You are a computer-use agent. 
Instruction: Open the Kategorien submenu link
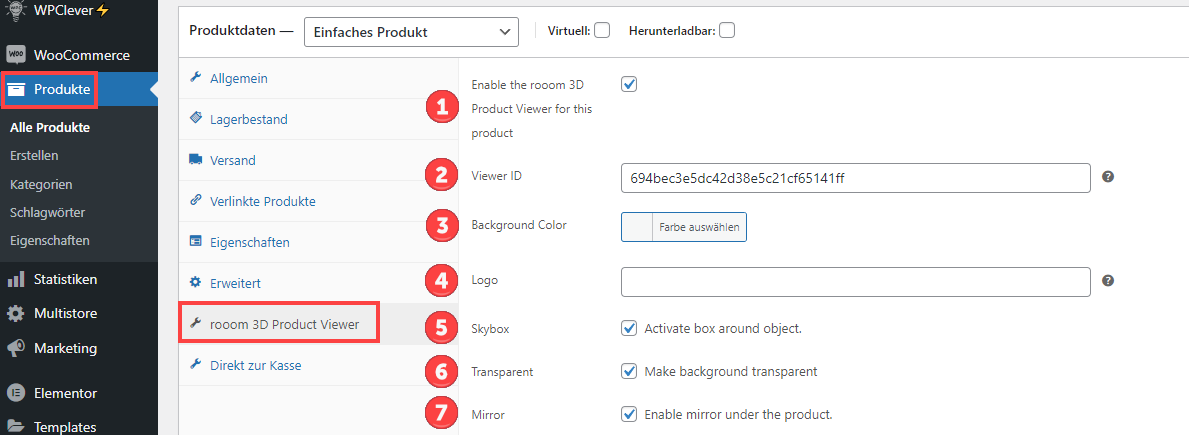click(x=41, y=185)
